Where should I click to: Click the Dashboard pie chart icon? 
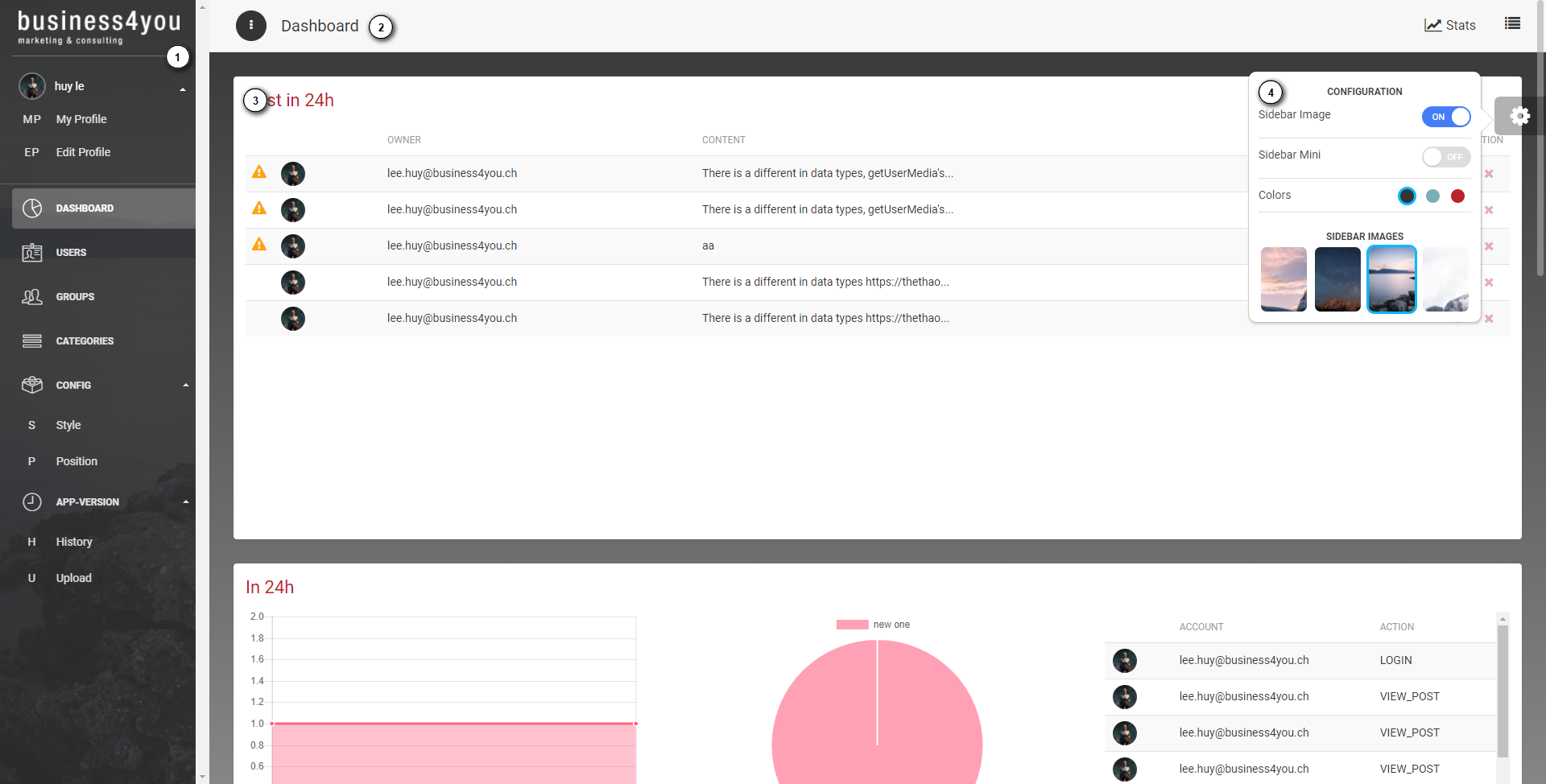coord(32,208)
